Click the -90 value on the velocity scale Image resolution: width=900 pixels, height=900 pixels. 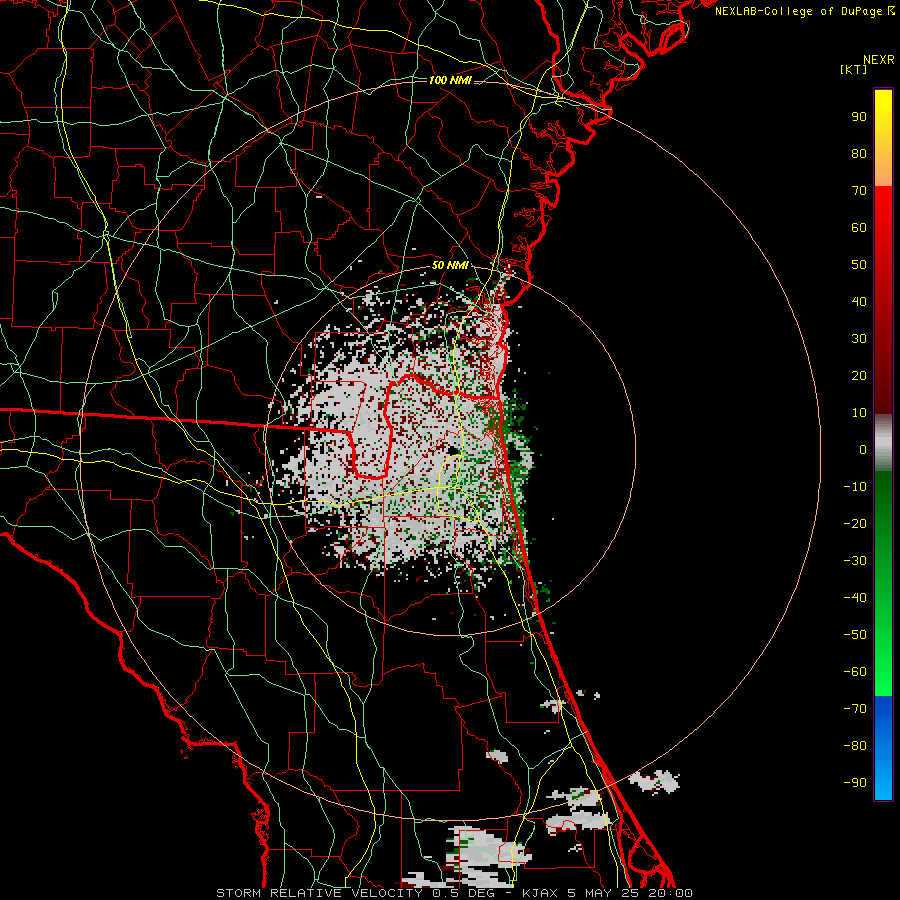coord(855,783)
